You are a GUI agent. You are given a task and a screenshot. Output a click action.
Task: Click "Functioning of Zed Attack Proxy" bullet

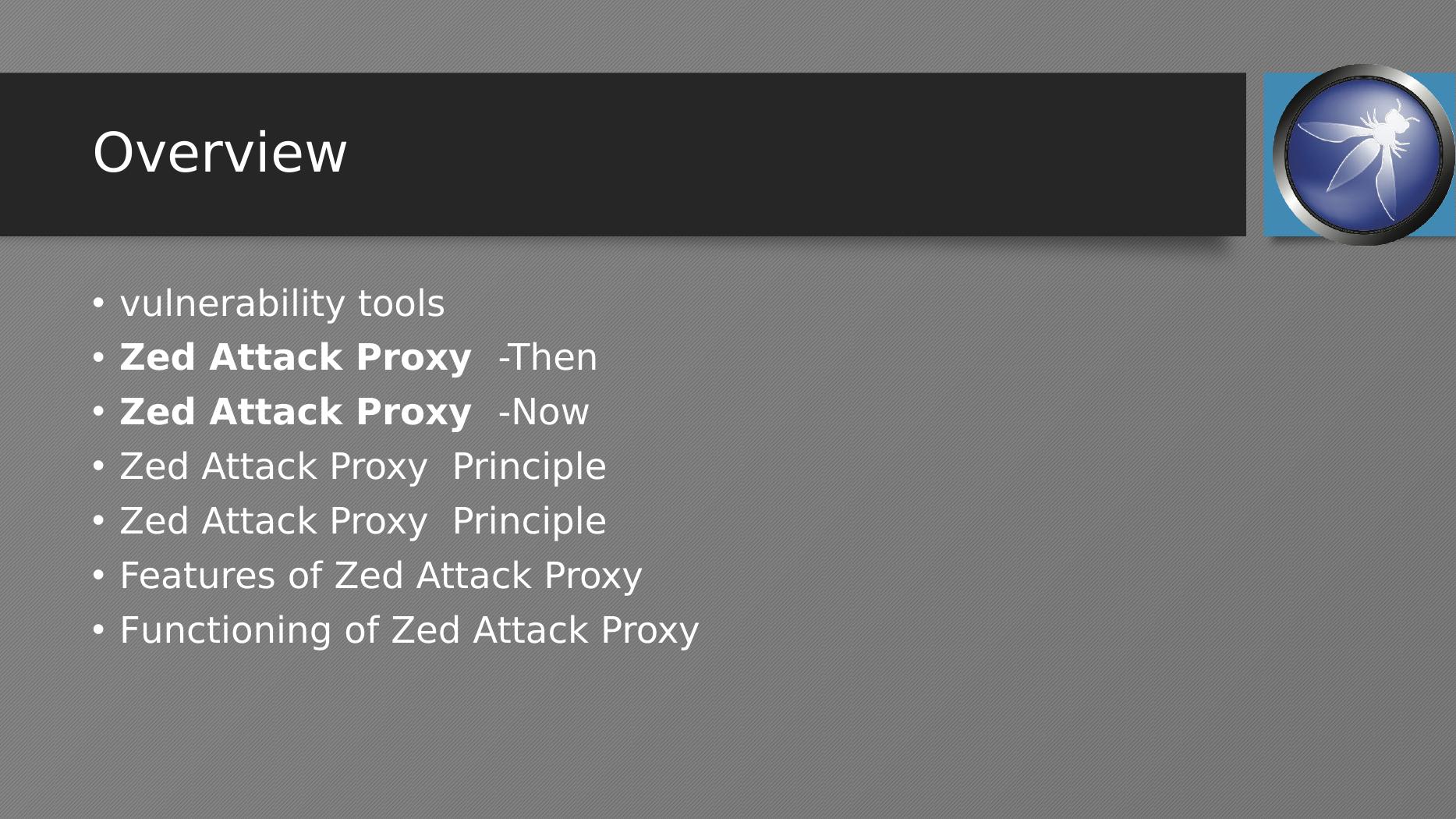409,631
